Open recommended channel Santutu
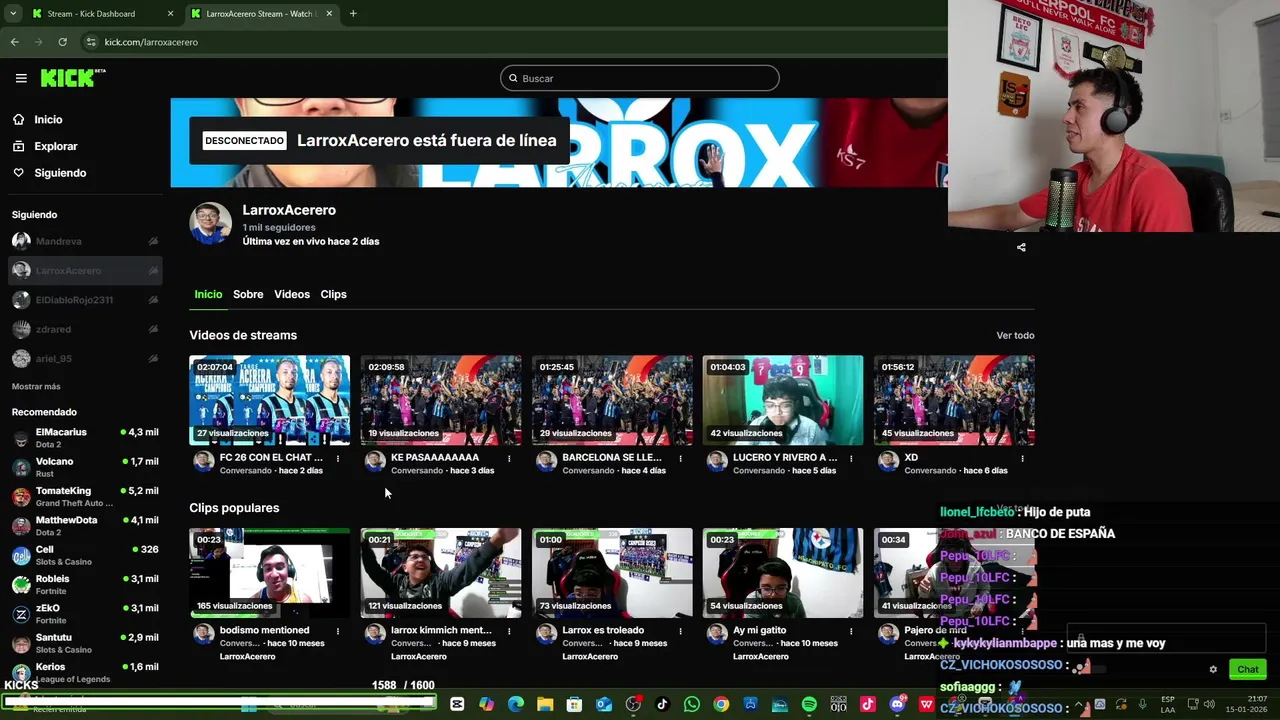 point(85,643)
